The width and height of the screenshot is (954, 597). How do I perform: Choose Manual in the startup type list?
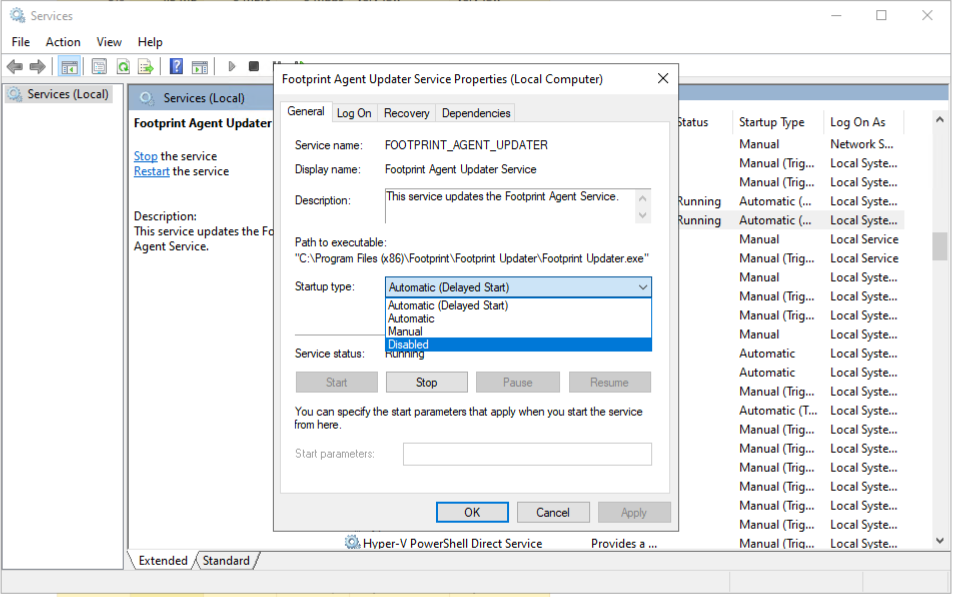pos(518,332)
